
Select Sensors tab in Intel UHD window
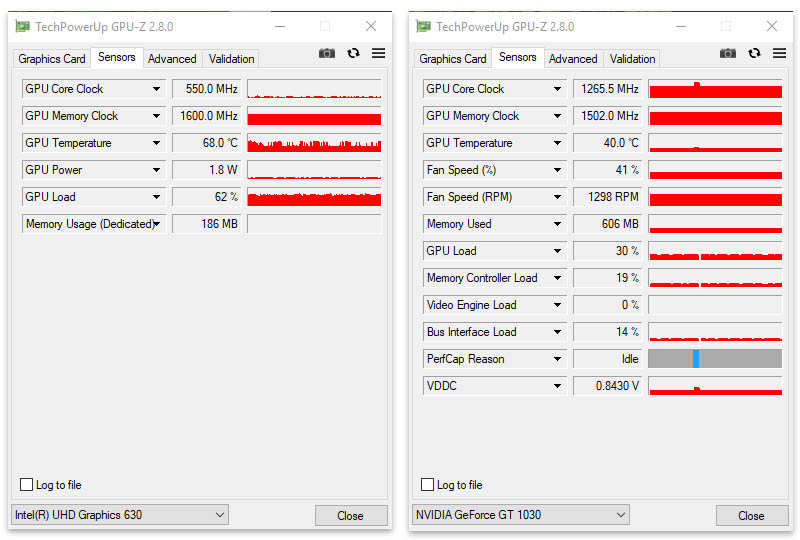(117, 57)
